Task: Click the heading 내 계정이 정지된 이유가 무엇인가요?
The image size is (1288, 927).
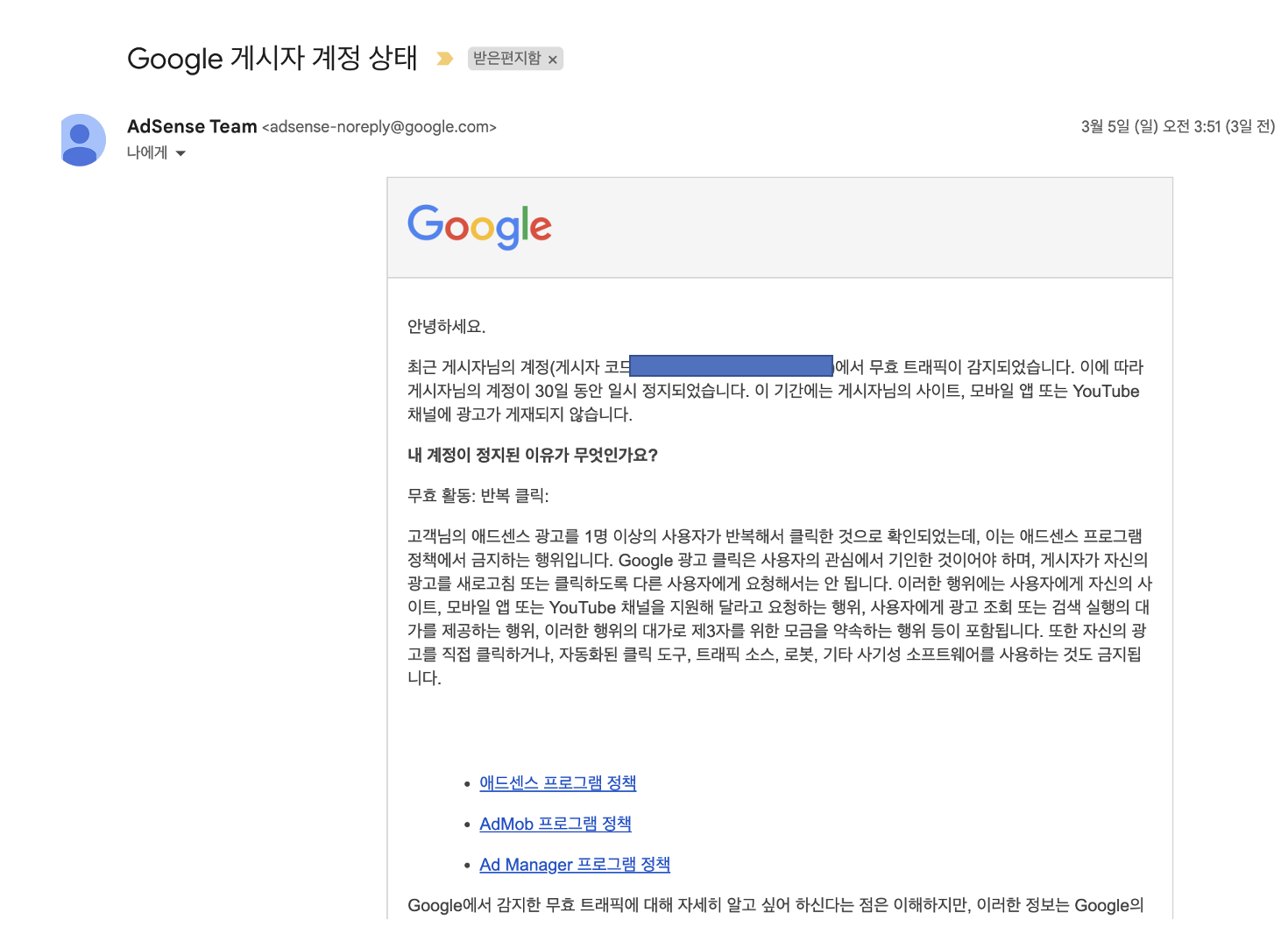Action: (x=533, y=455)
